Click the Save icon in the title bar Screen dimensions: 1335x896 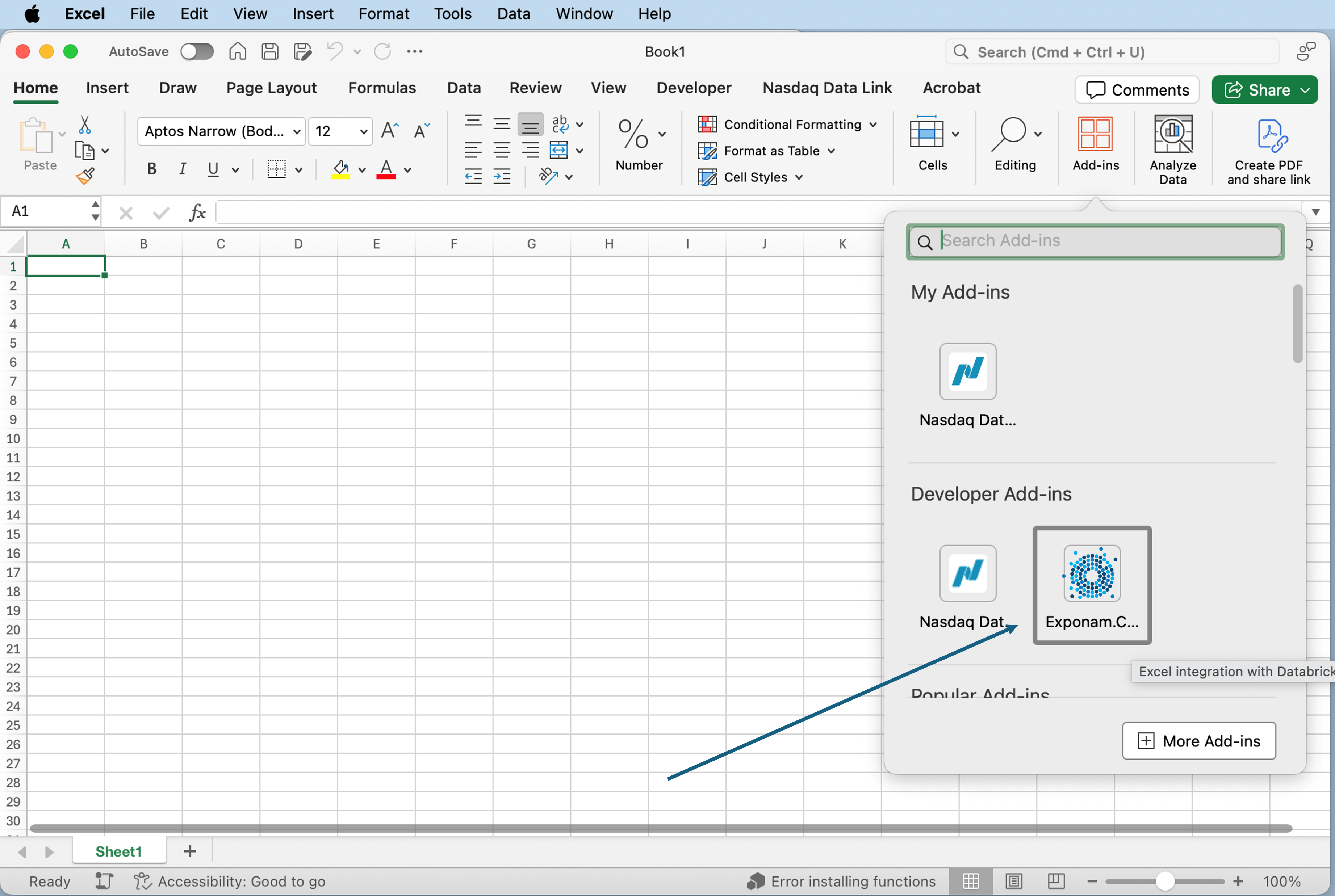pos(270,51)
